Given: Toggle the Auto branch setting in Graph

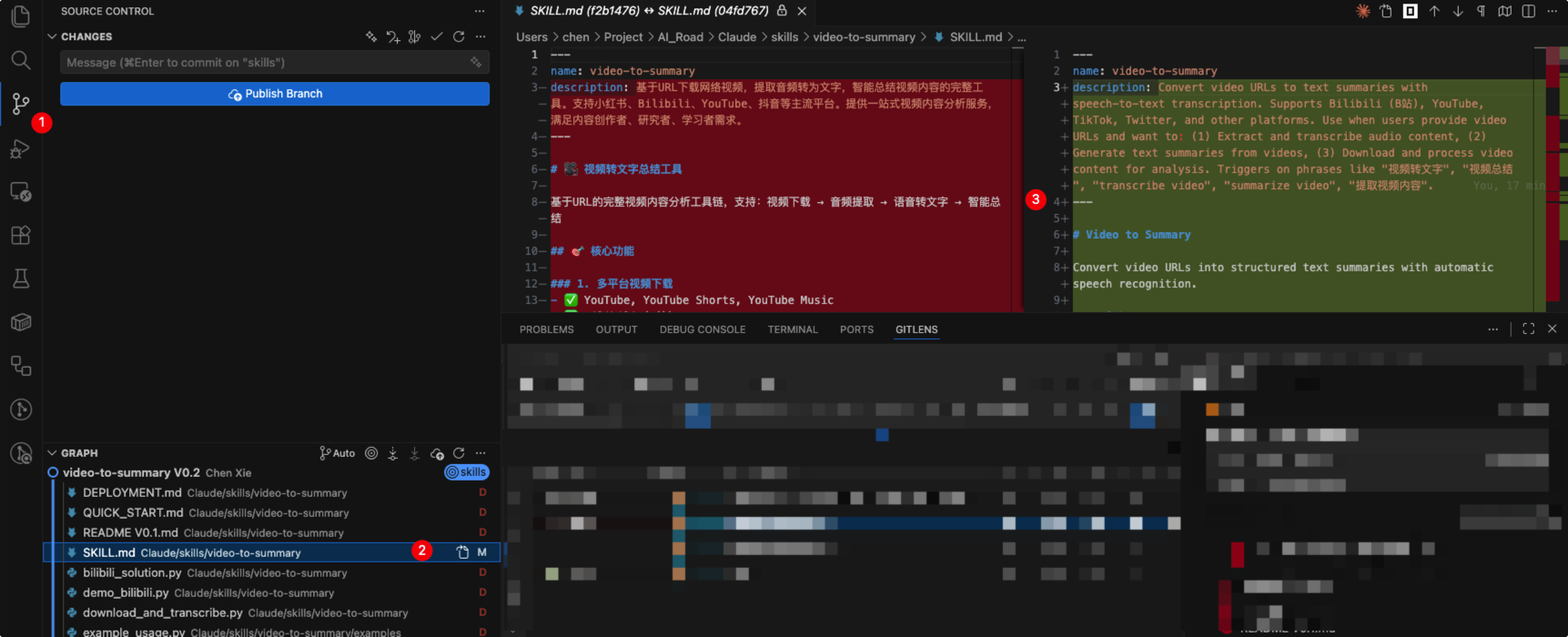Looking at the screenshot, I should pos(338,453).
